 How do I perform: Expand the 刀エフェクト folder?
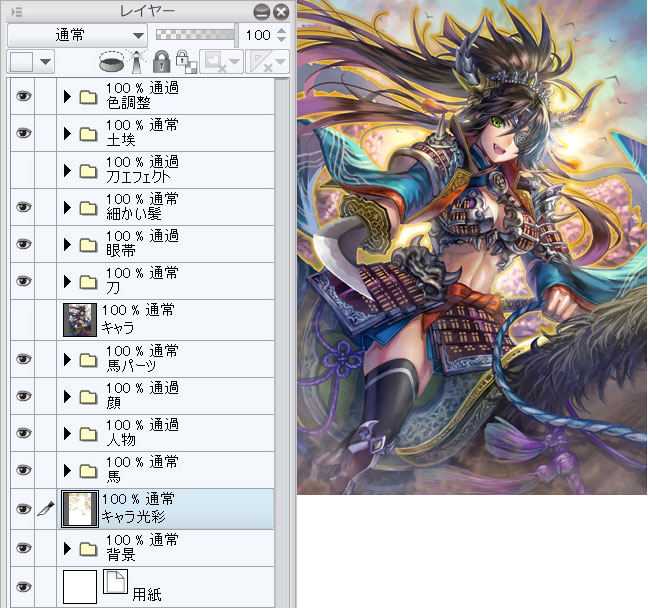[67, 170]
